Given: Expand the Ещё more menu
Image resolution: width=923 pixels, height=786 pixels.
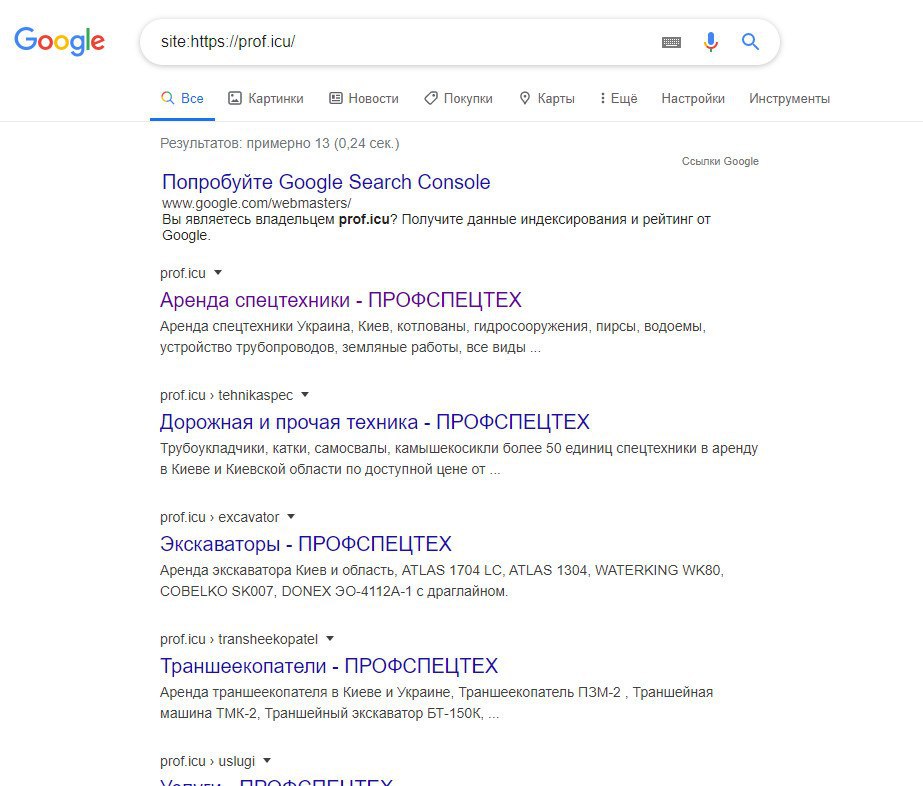Looking at the screenshot, I should pos(618,98).
